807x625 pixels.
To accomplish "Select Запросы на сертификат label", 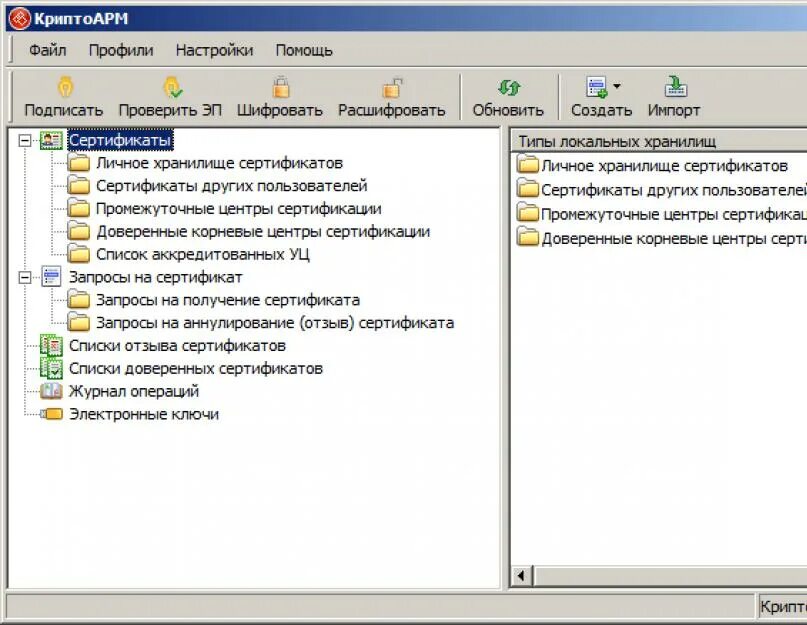I will point(155,277).
